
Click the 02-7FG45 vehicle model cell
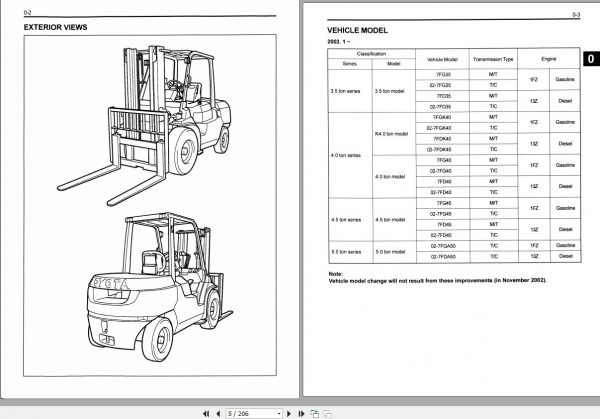tap(443, 214)
